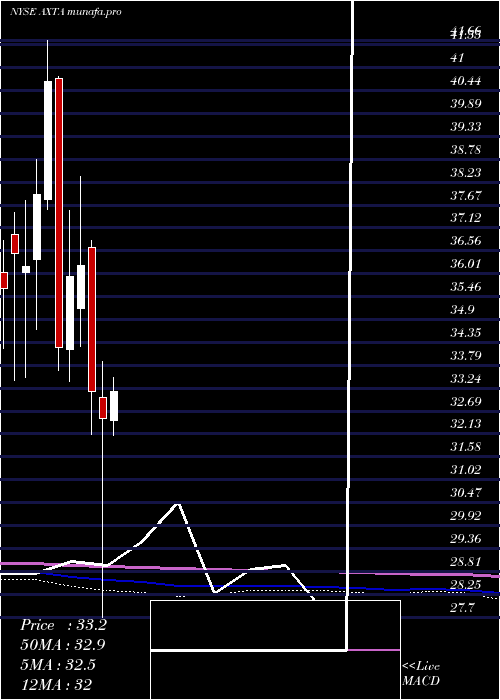Click the 37.12 price axis label
500x700 pixels.
click(466, 218)
